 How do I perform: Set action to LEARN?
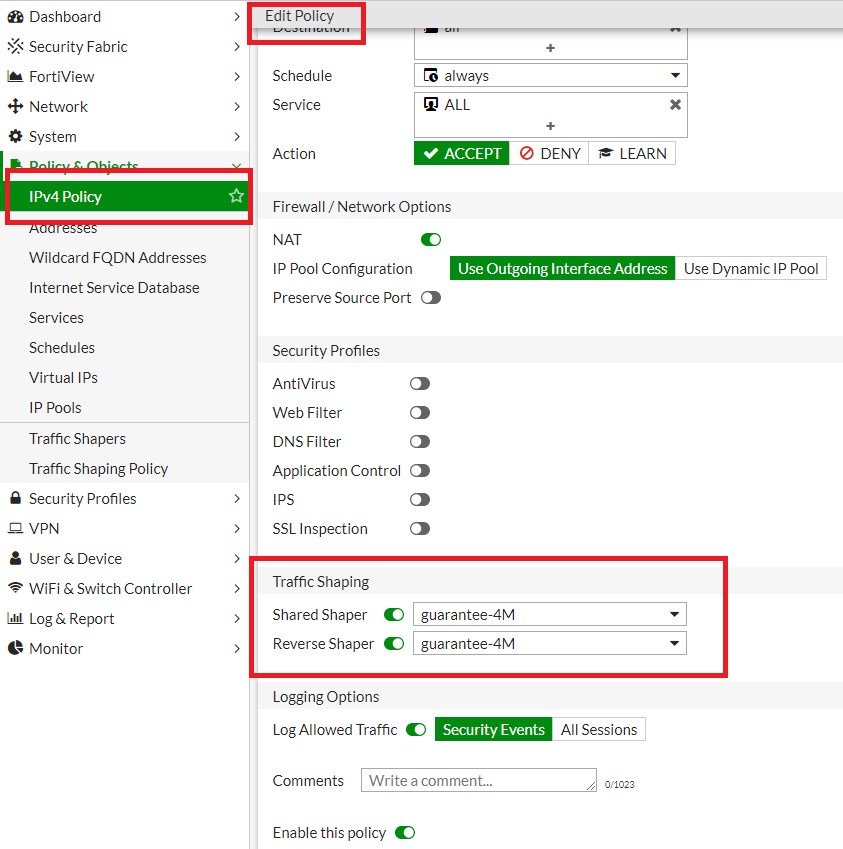(x=632, y=153)
